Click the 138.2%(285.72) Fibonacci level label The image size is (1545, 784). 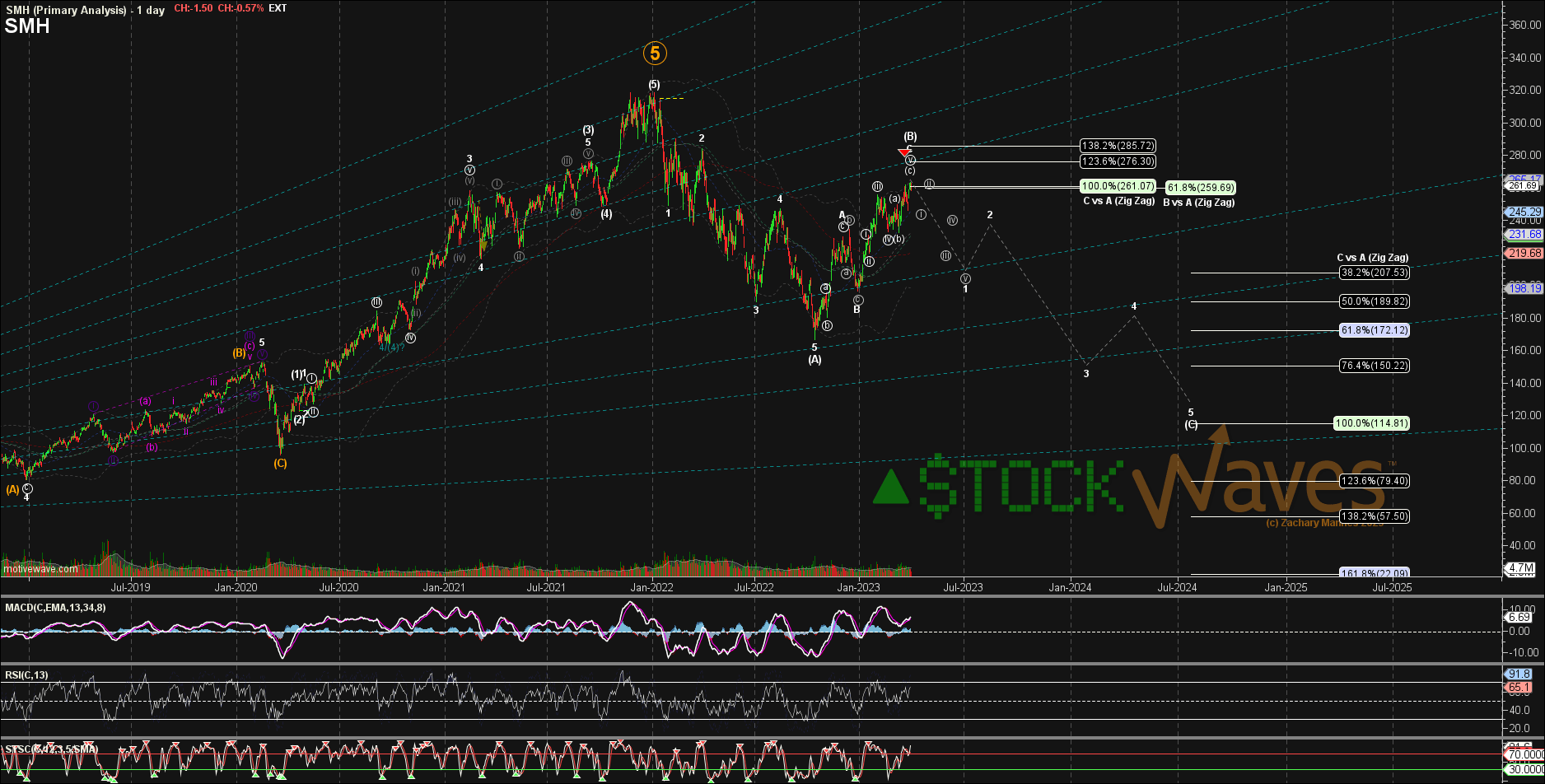[1118, 146]
